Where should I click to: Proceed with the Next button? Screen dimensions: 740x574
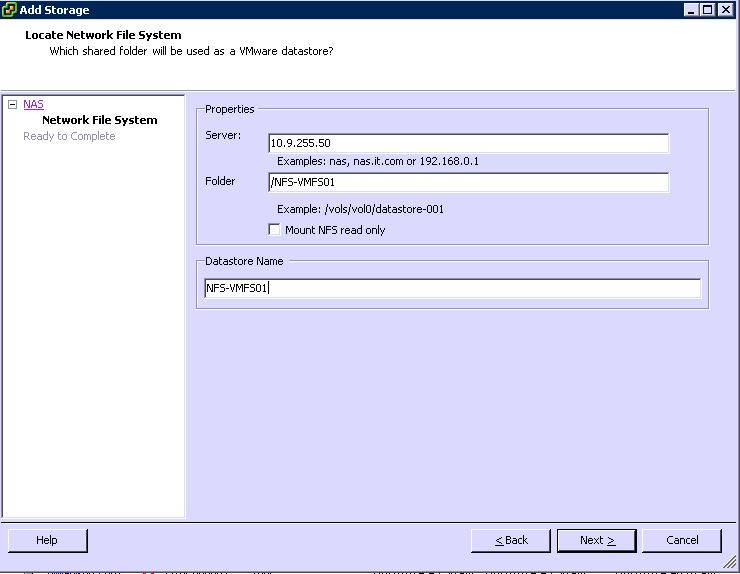click(597, 540)
